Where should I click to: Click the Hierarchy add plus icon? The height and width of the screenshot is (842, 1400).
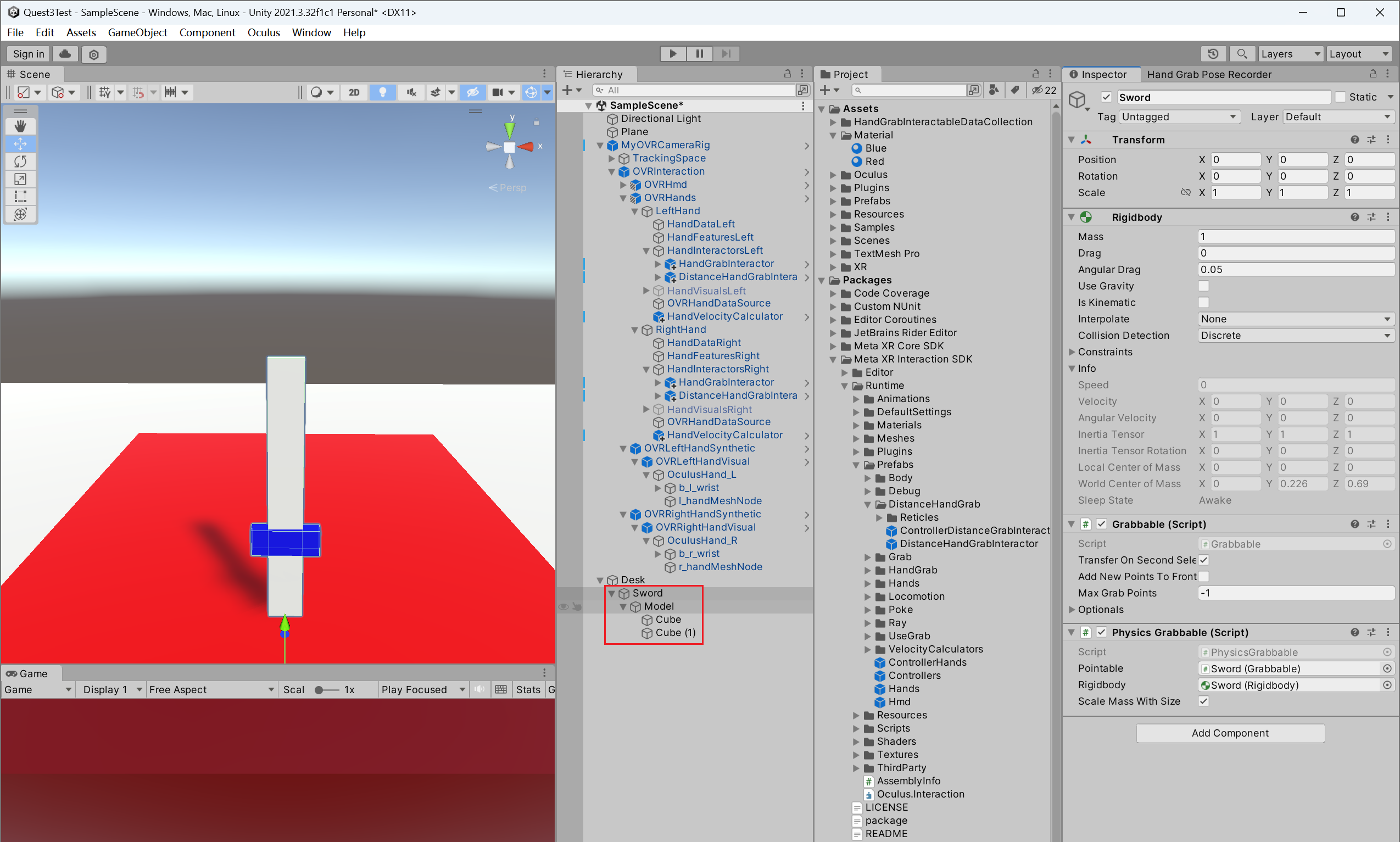pyautogui.click(x=567, y=90)
